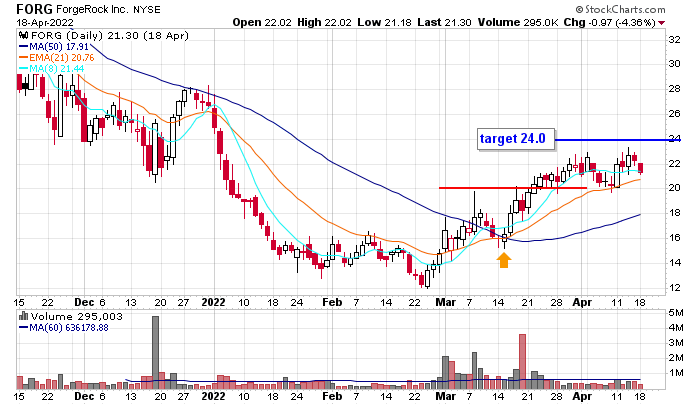The image size is (700, 405).
Task: Click the 2022 label under the price chart
Action: pyautogui.click(x=213, y=302)
